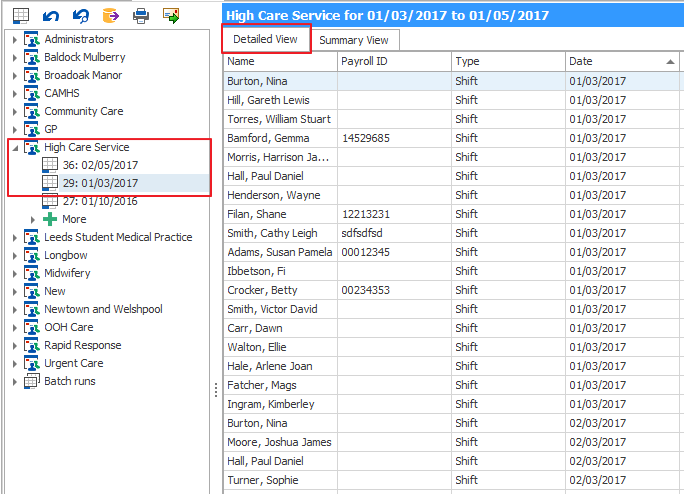Image resolution: width=684 pixels, height=494 pixels.
Task: Click the Batch runs icon in tree
Action: [31, 381]
